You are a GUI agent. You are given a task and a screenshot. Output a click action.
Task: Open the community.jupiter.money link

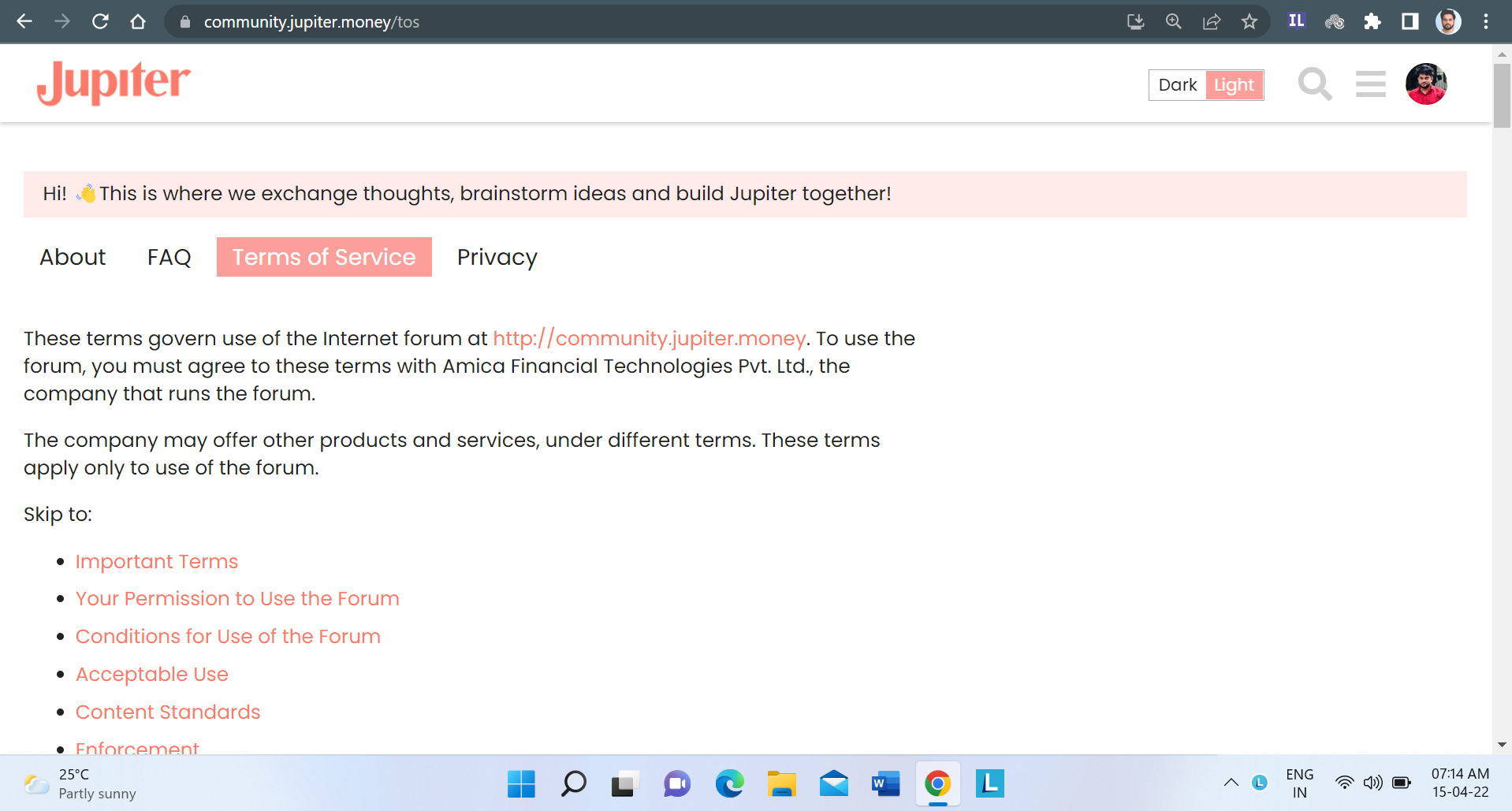[650, 338]
